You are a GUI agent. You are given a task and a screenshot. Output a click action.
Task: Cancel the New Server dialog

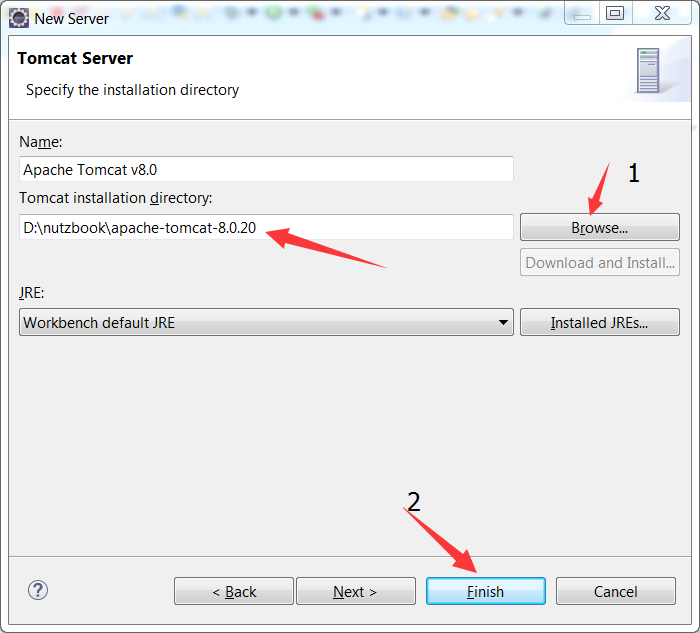tap(616, 591)
